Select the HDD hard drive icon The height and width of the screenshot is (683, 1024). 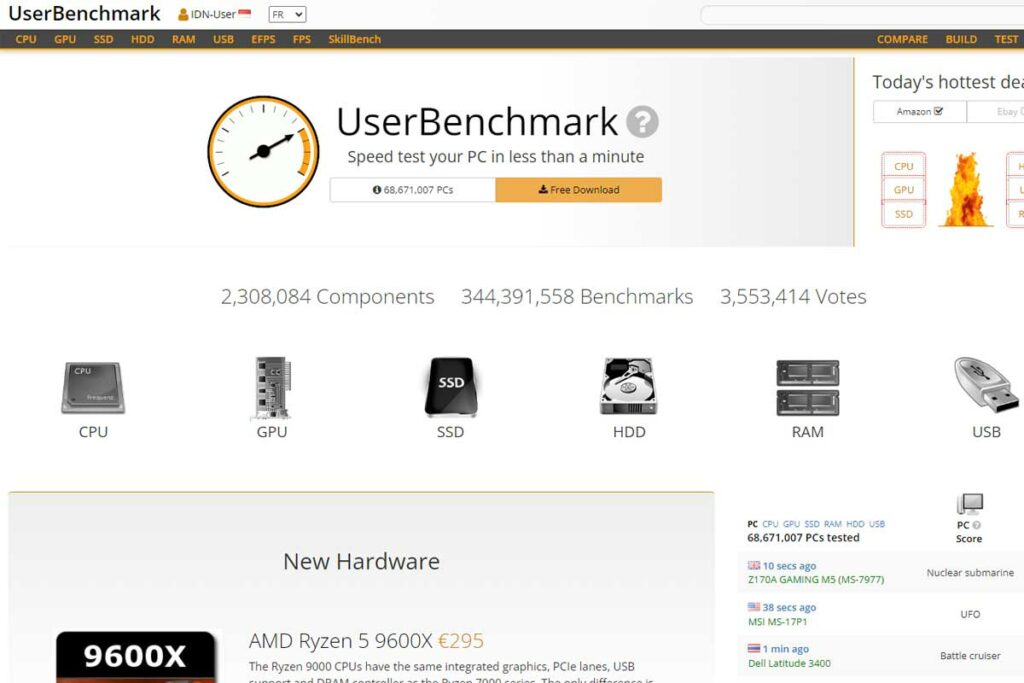628,385
